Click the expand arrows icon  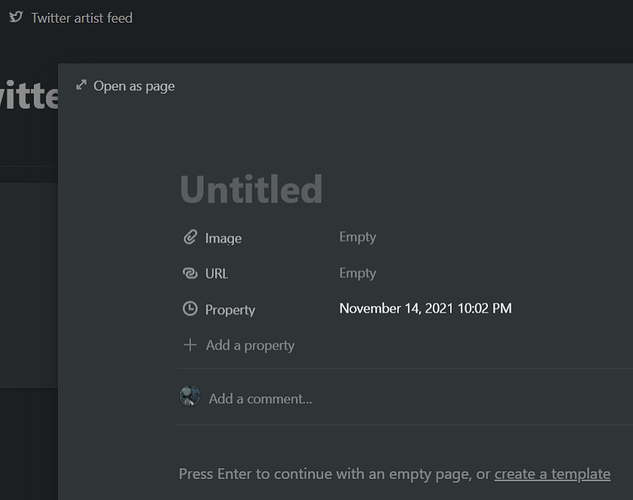click(x=81, y=85)
